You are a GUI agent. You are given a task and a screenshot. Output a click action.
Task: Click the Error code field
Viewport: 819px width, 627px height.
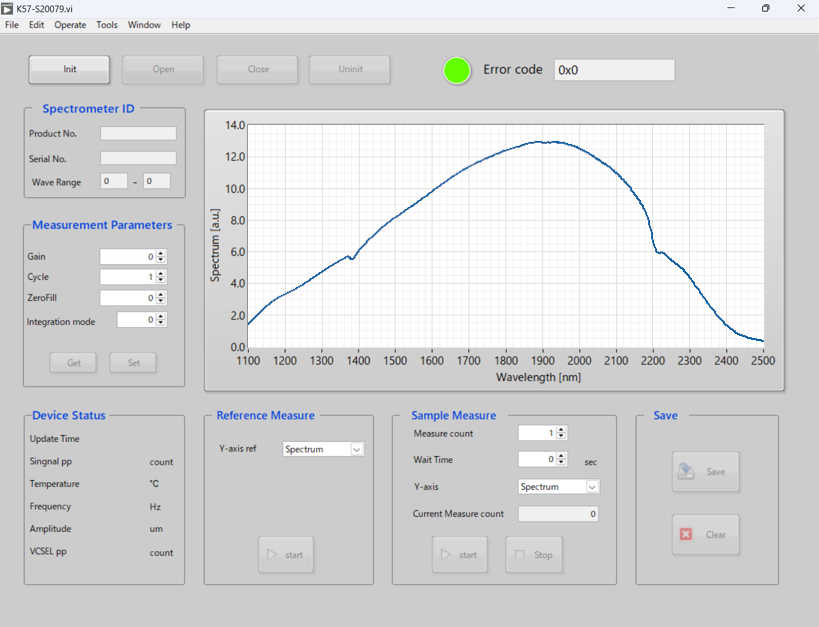pyautogui.click(x=614, y=70)
